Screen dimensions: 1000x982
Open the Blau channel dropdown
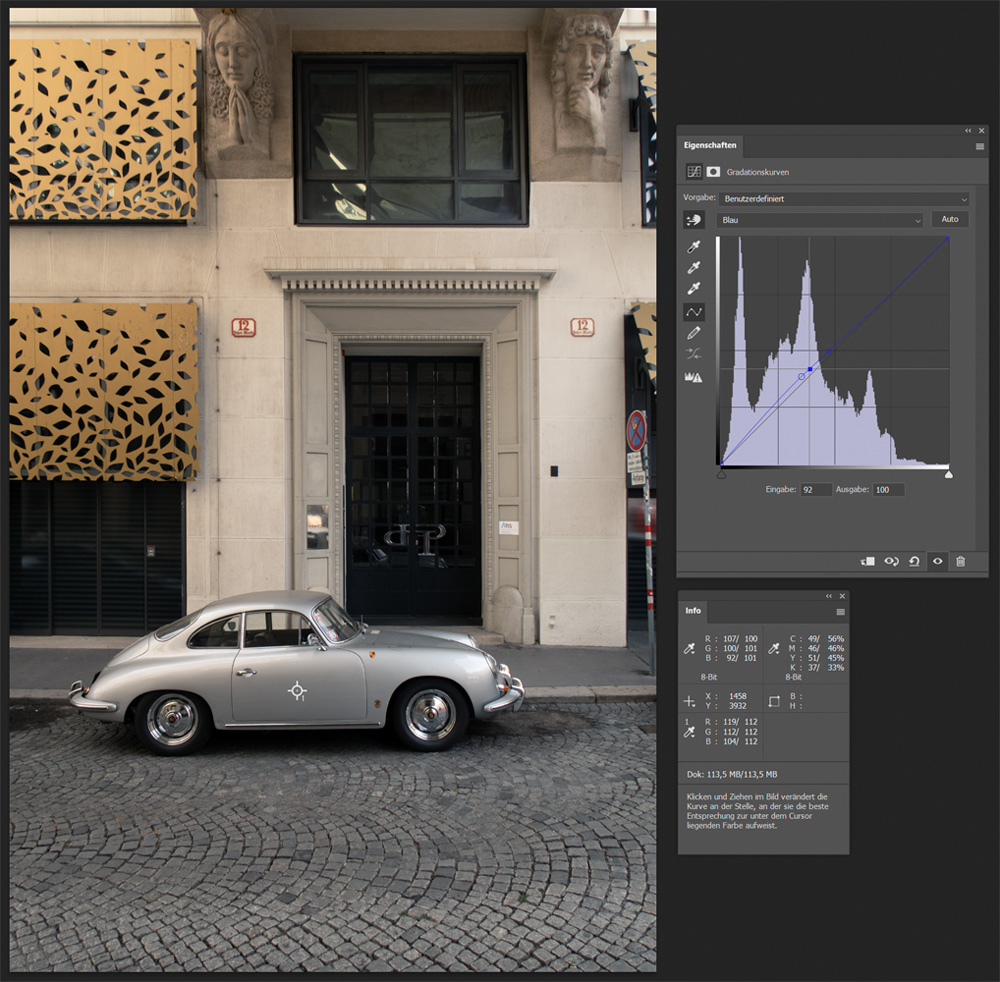820,220
